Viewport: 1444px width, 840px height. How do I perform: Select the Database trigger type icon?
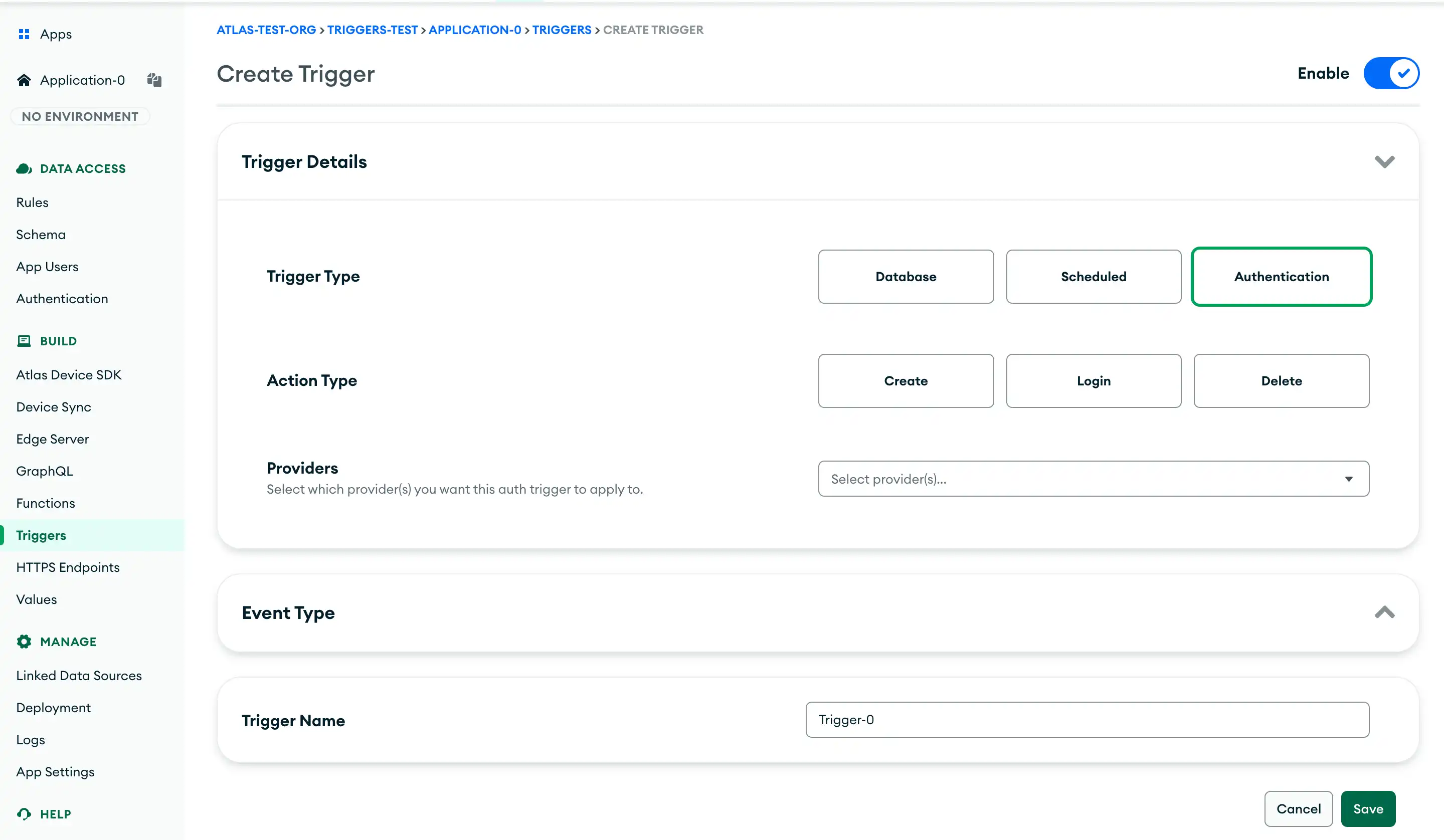point(905,276)
